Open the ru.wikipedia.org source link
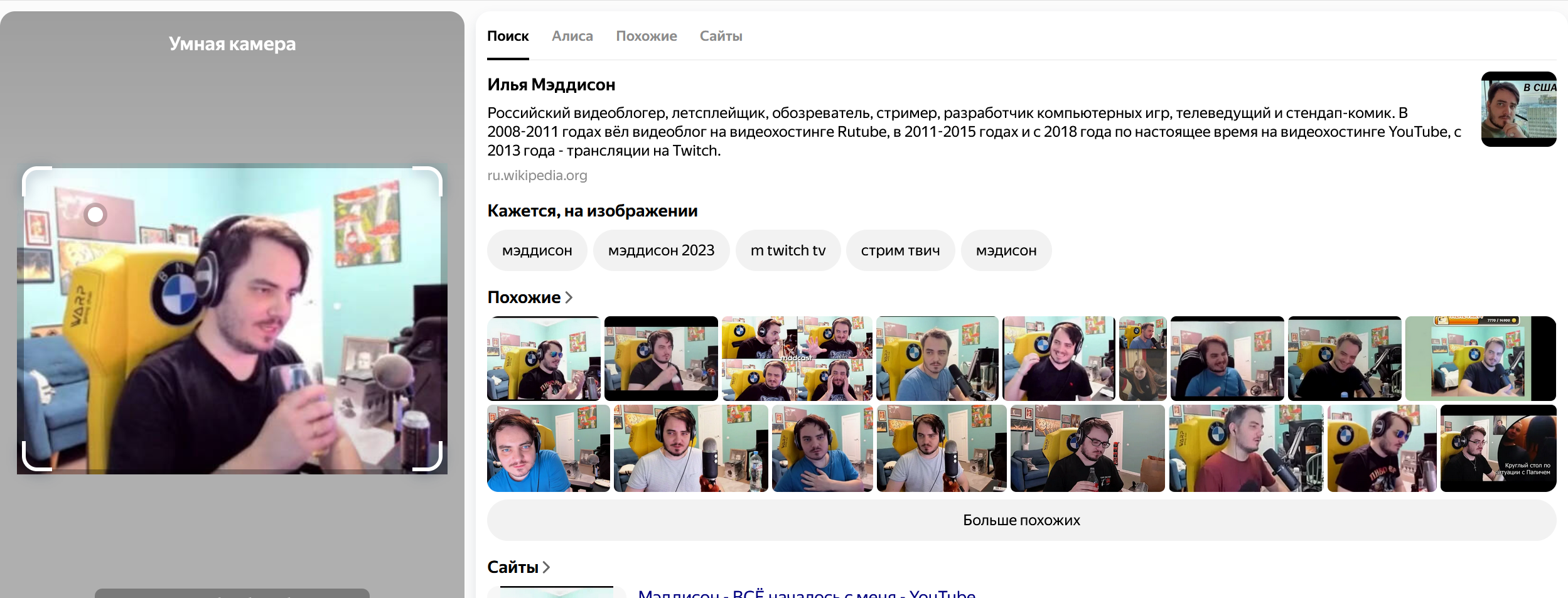 point(537,176)
